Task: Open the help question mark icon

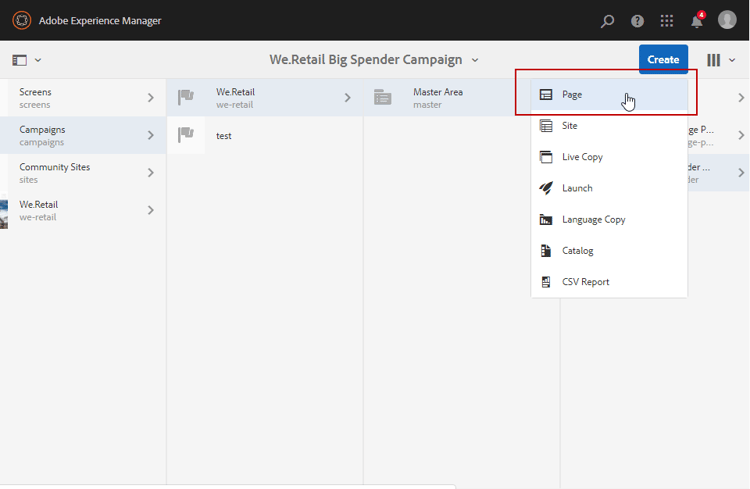Action: point(637,21)
